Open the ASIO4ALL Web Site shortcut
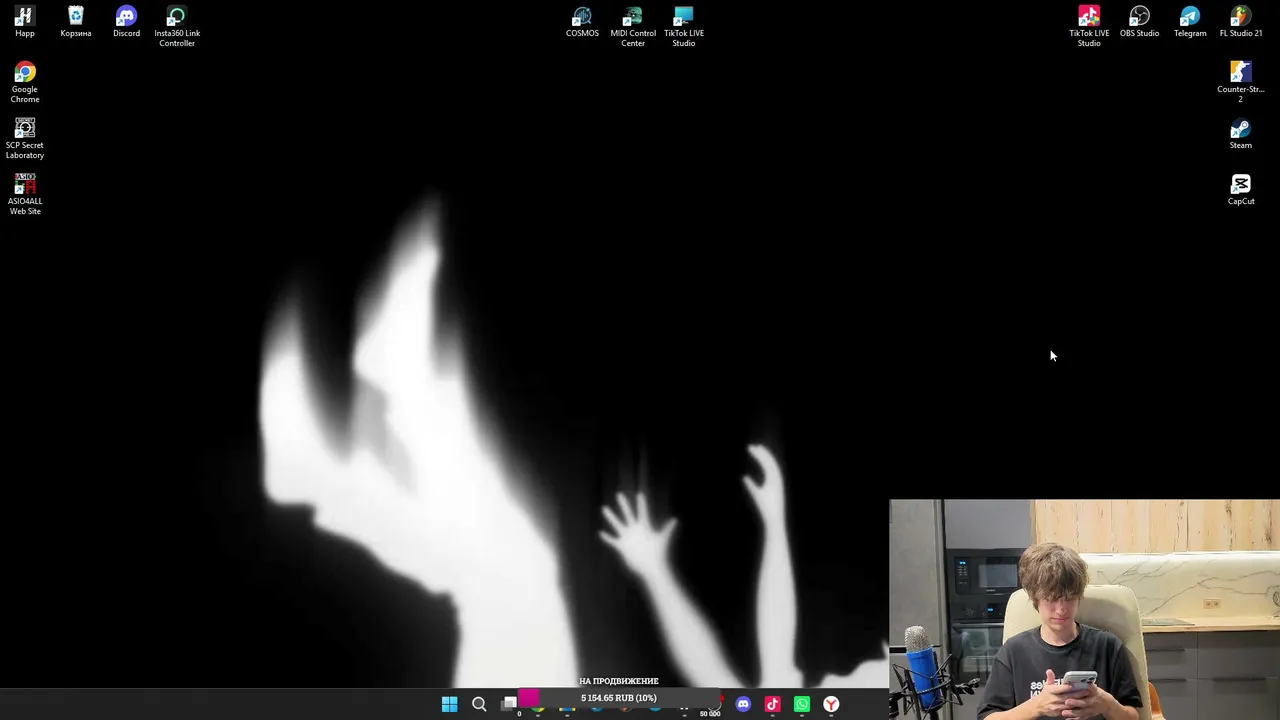Screen dimensions: 1280x720 [x=25, y=194]
